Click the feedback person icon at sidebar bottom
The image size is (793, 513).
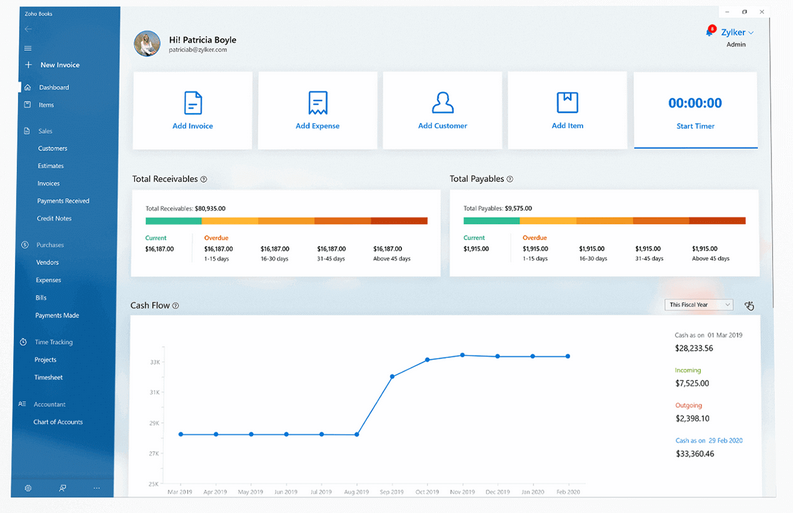62,488
